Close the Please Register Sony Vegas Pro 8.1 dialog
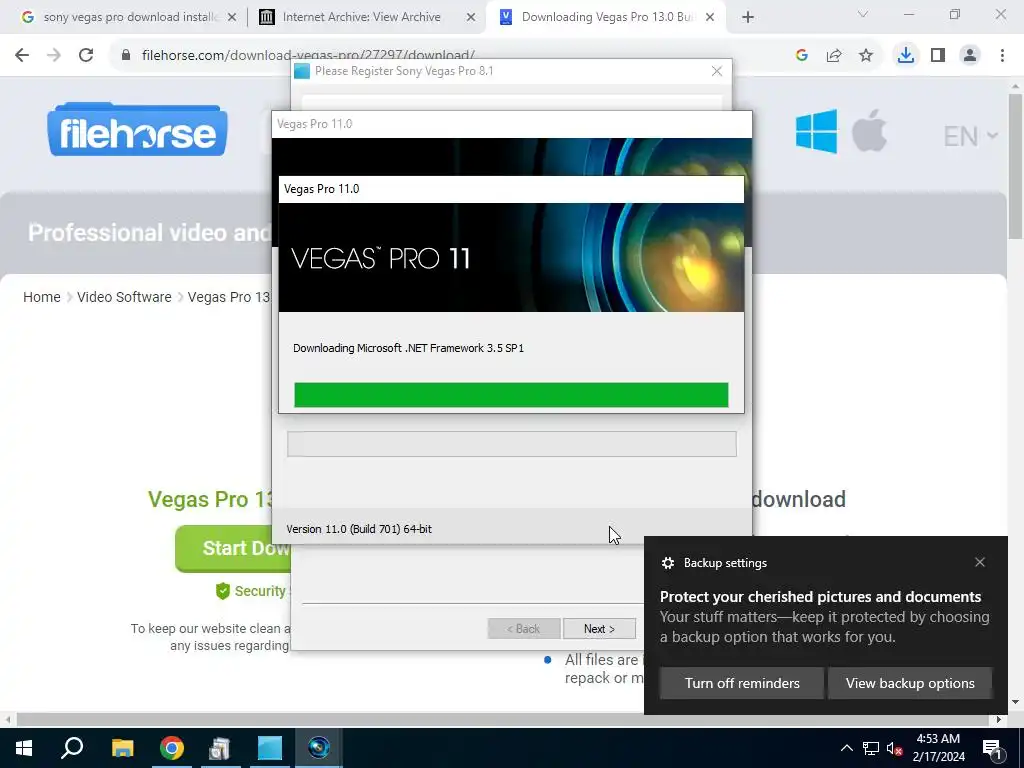 coord(716,71)
